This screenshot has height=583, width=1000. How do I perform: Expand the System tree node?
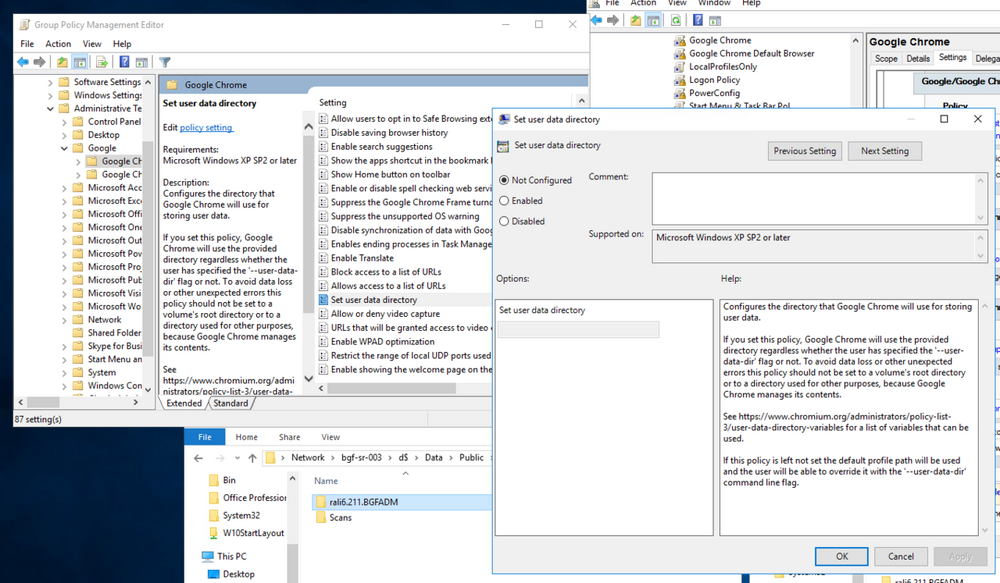point(64,373)
